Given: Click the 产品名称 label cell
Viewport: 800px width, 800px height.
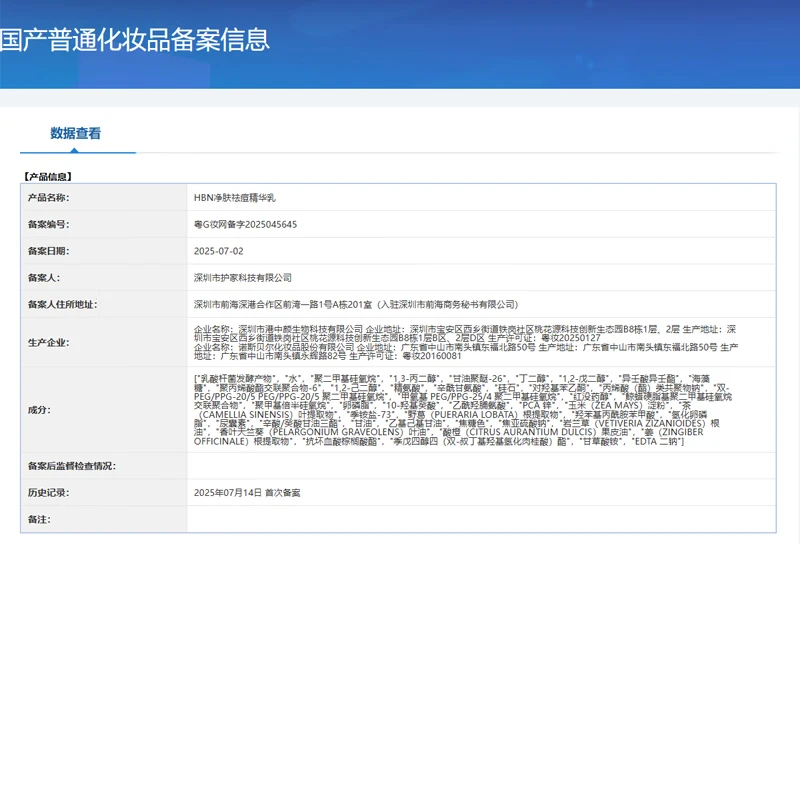Looking at the screenshot, I should coord(49,198).
